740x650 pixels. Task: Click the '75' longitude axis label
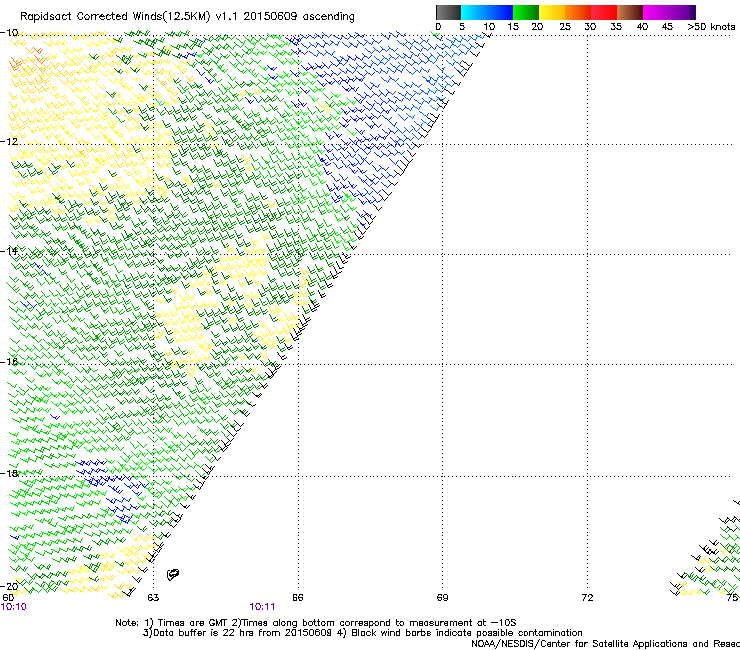(x=732, y=598)
